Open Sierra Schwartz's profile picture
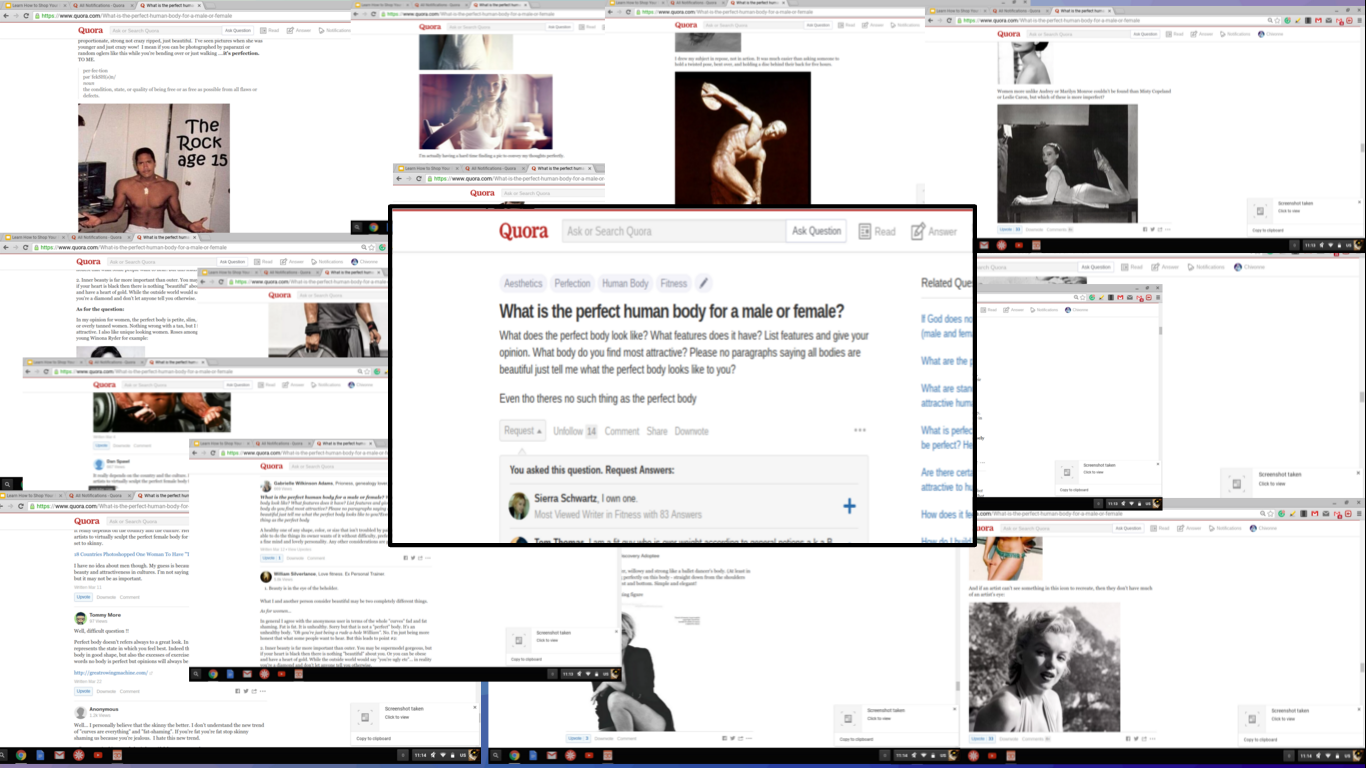1366x768 pixels. point(518,506)
